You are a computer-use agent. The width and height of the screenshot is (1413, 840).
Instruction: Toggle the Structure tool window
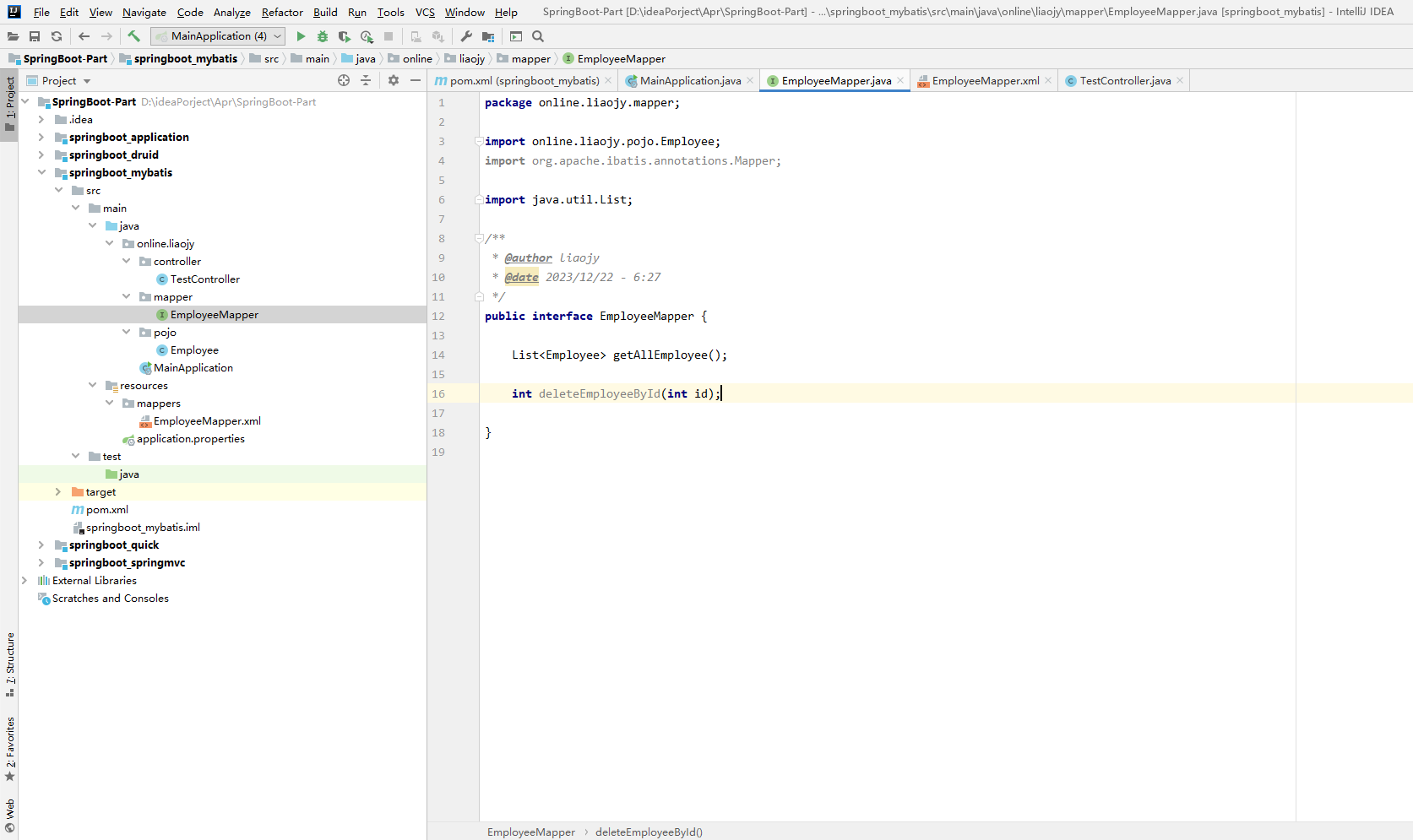(10, 664)
